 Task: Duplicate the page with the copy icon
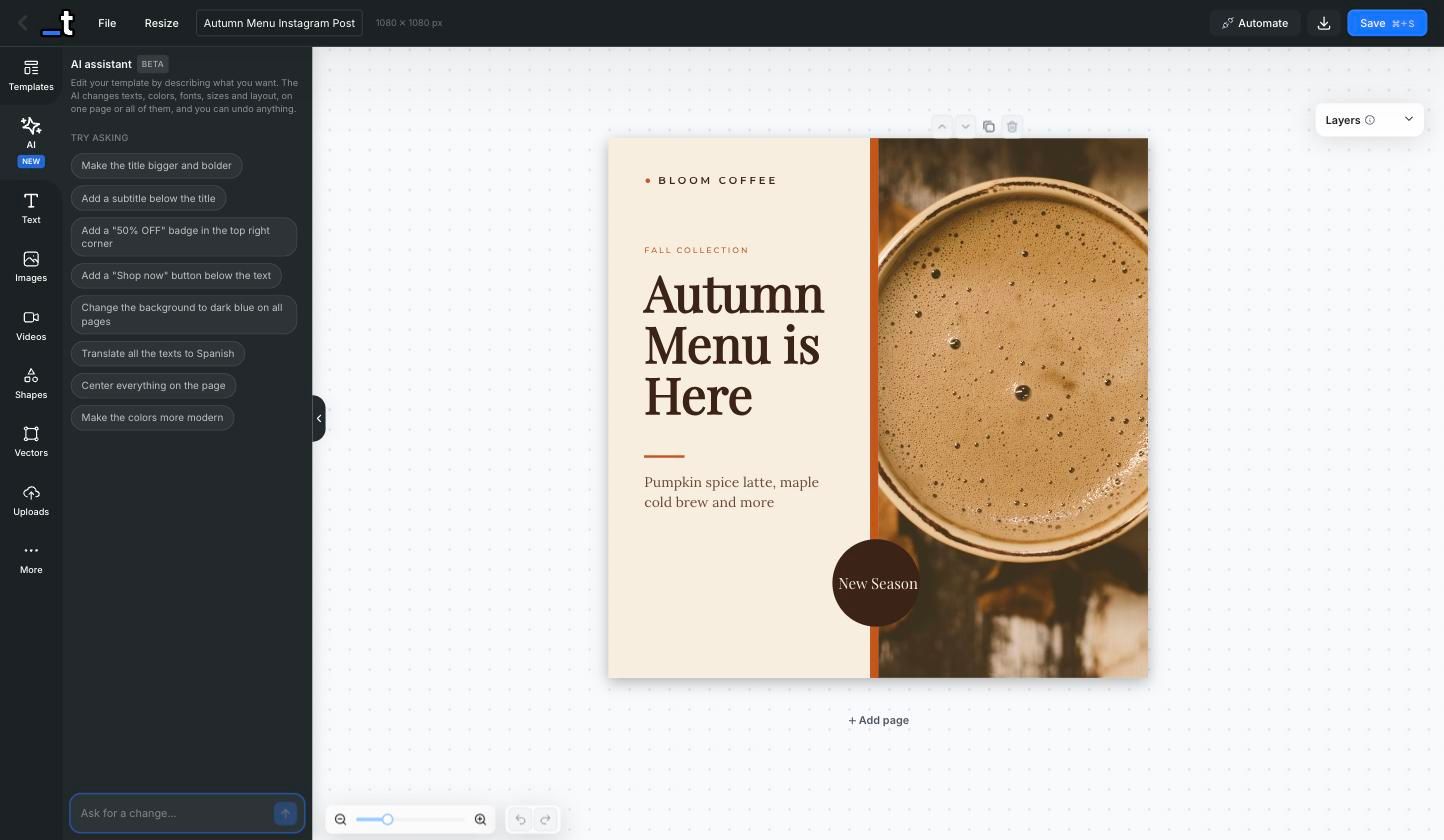point(988,126)
